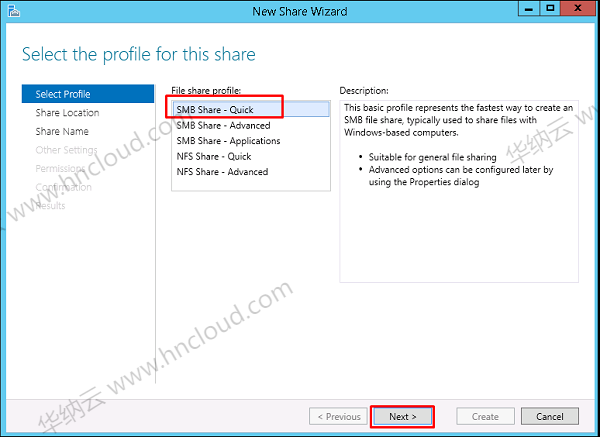Close the New Share Wizard window

click(578, 8)
